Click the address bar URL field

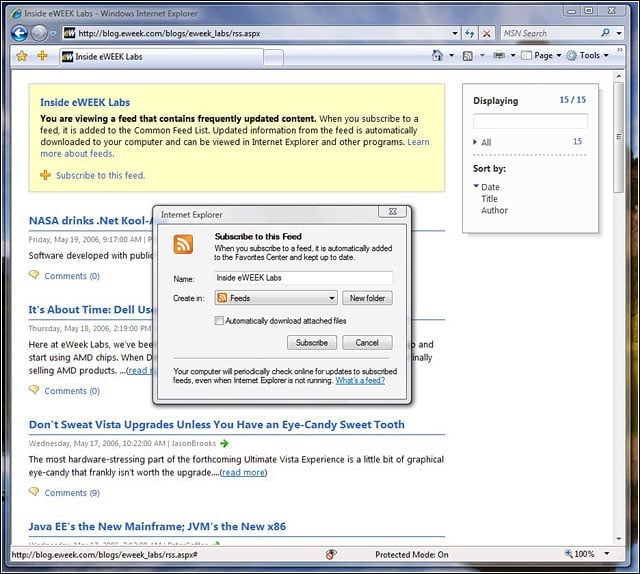click(257, 33)
